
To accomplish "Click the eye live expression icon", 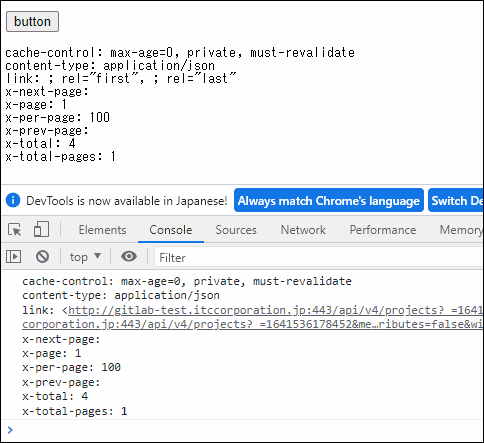I will [129, 256].
